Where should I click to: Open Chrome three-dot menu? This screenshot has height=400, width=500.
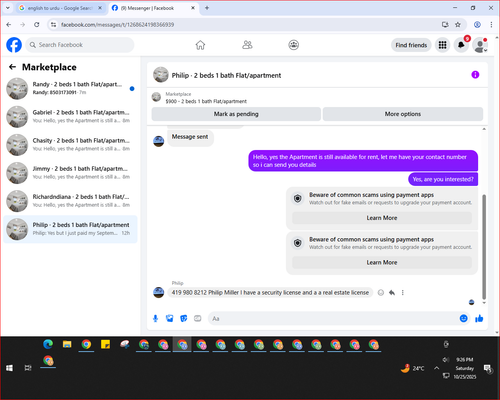click(491, 25)
